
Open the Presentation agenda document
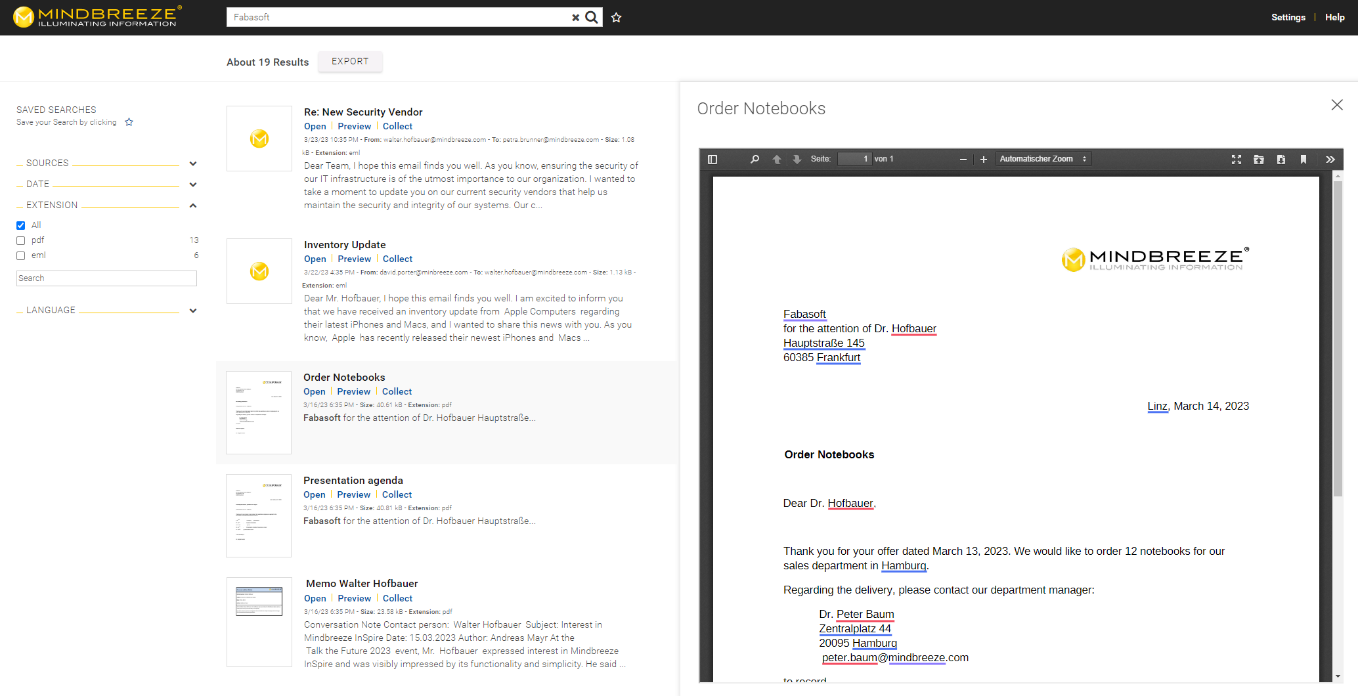pyautogui.click(x=315, y=495)
